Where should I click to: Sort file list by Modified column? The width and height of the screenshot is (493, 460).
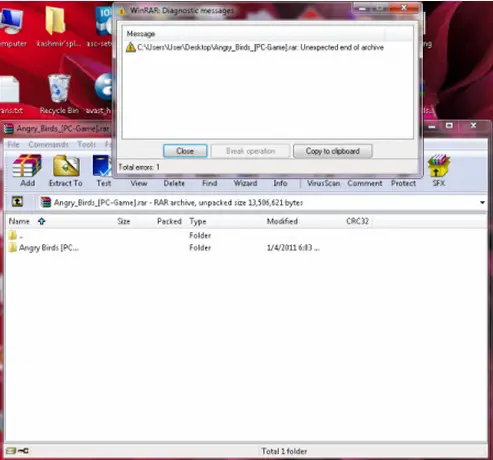tap(282, 221)
